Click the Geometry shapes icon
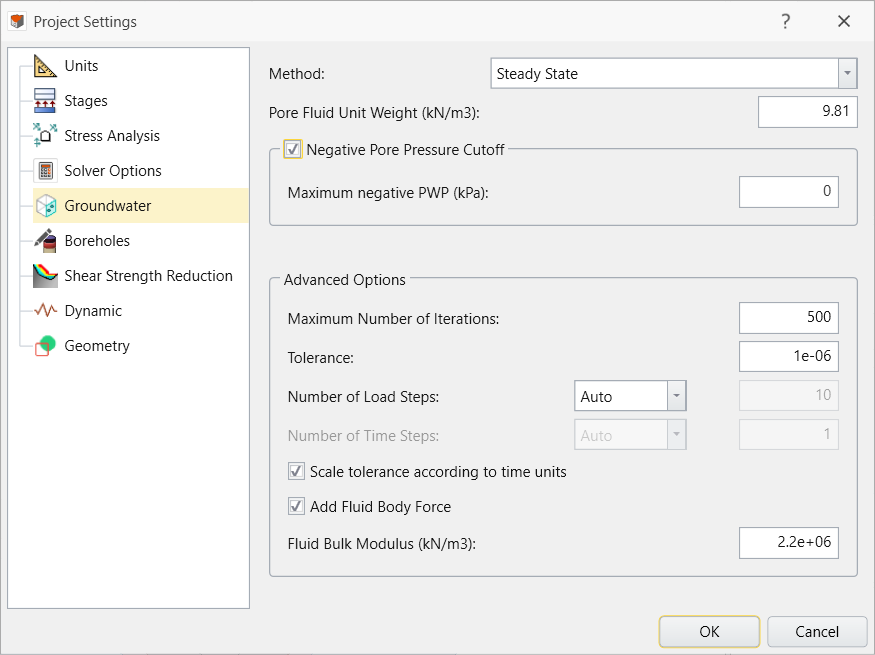Screen dimensions: 875x655 tap(45, 346)
